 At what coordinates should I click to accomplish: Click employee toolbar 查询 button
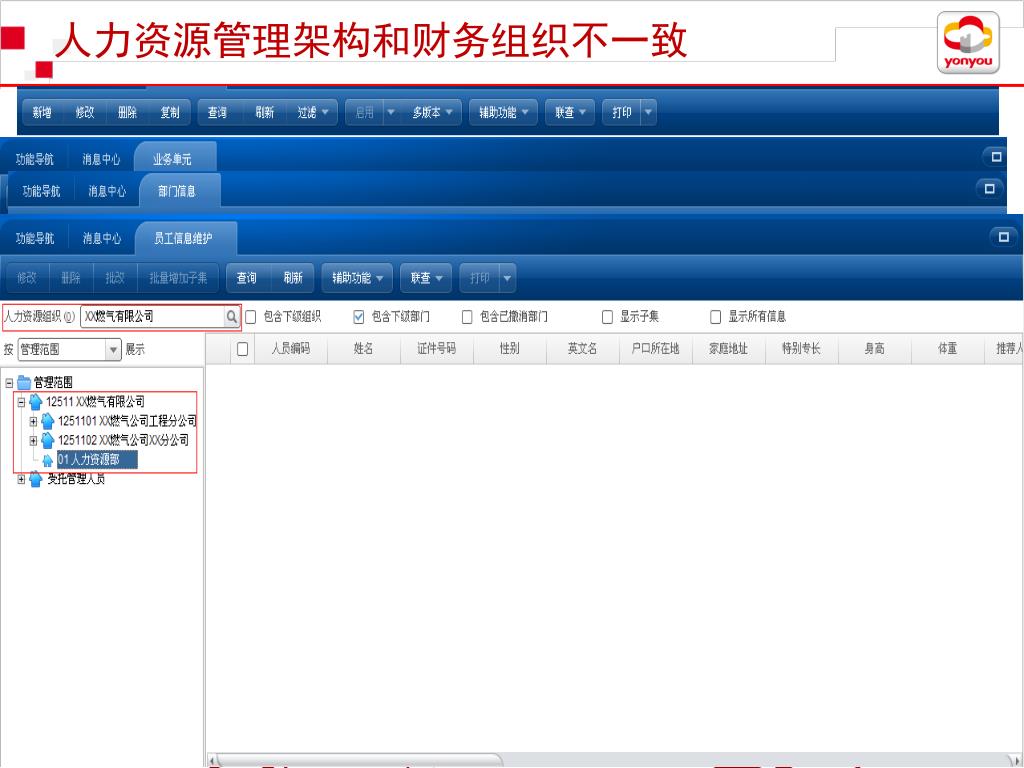pyautogui.click(x=246, y=278)
